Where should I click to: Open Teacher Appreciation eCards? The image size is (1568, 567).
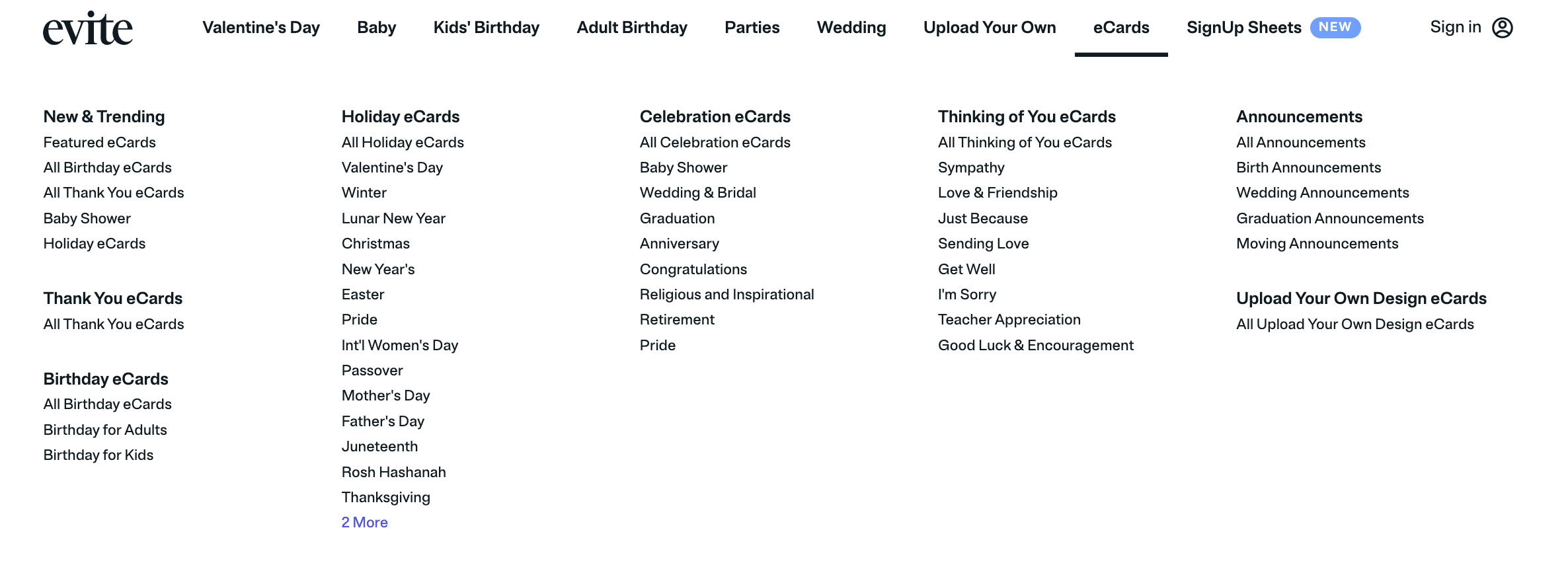[x=1009, y=319]
